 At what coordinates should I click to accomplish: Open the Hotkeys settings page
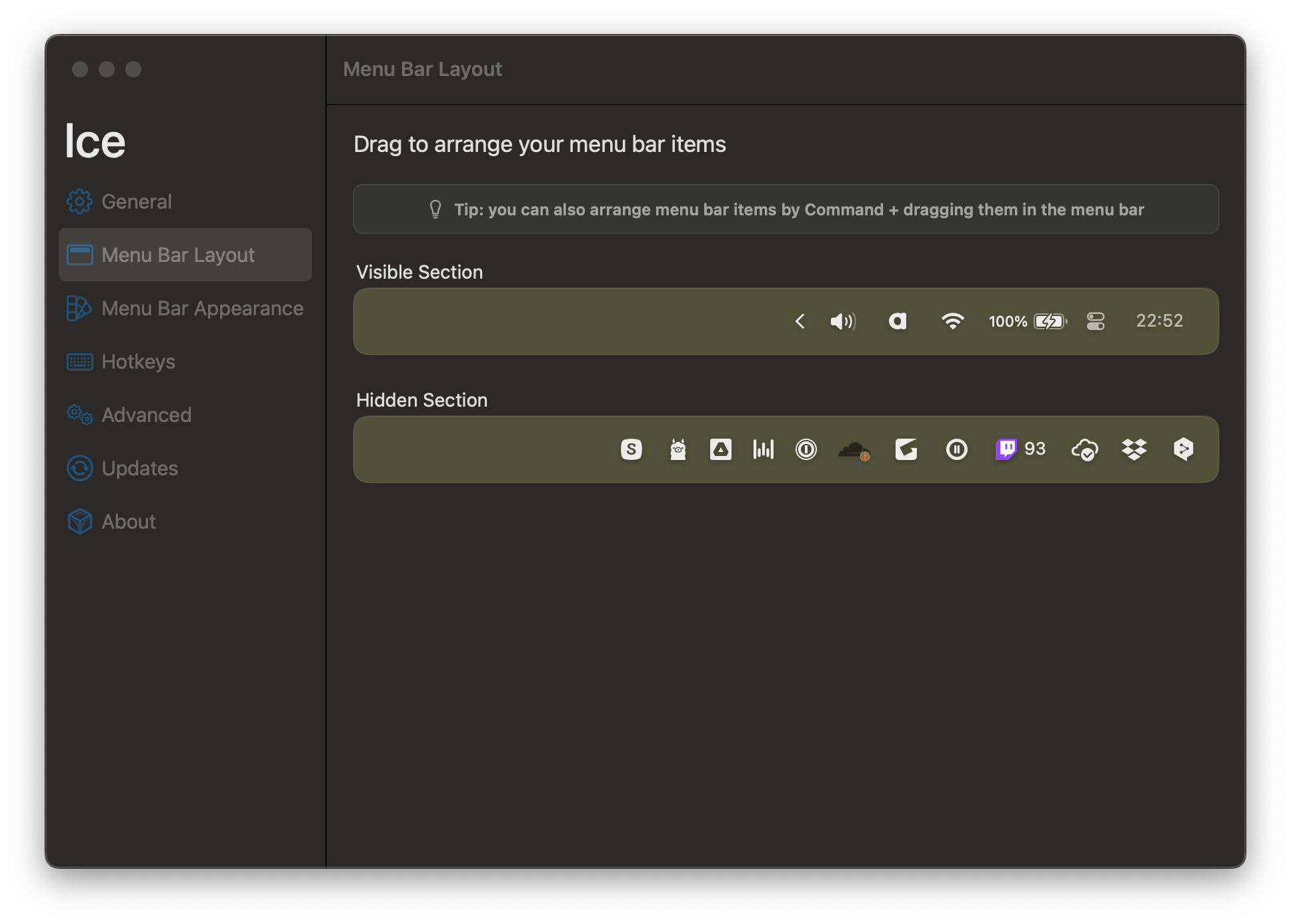(138, 361)
